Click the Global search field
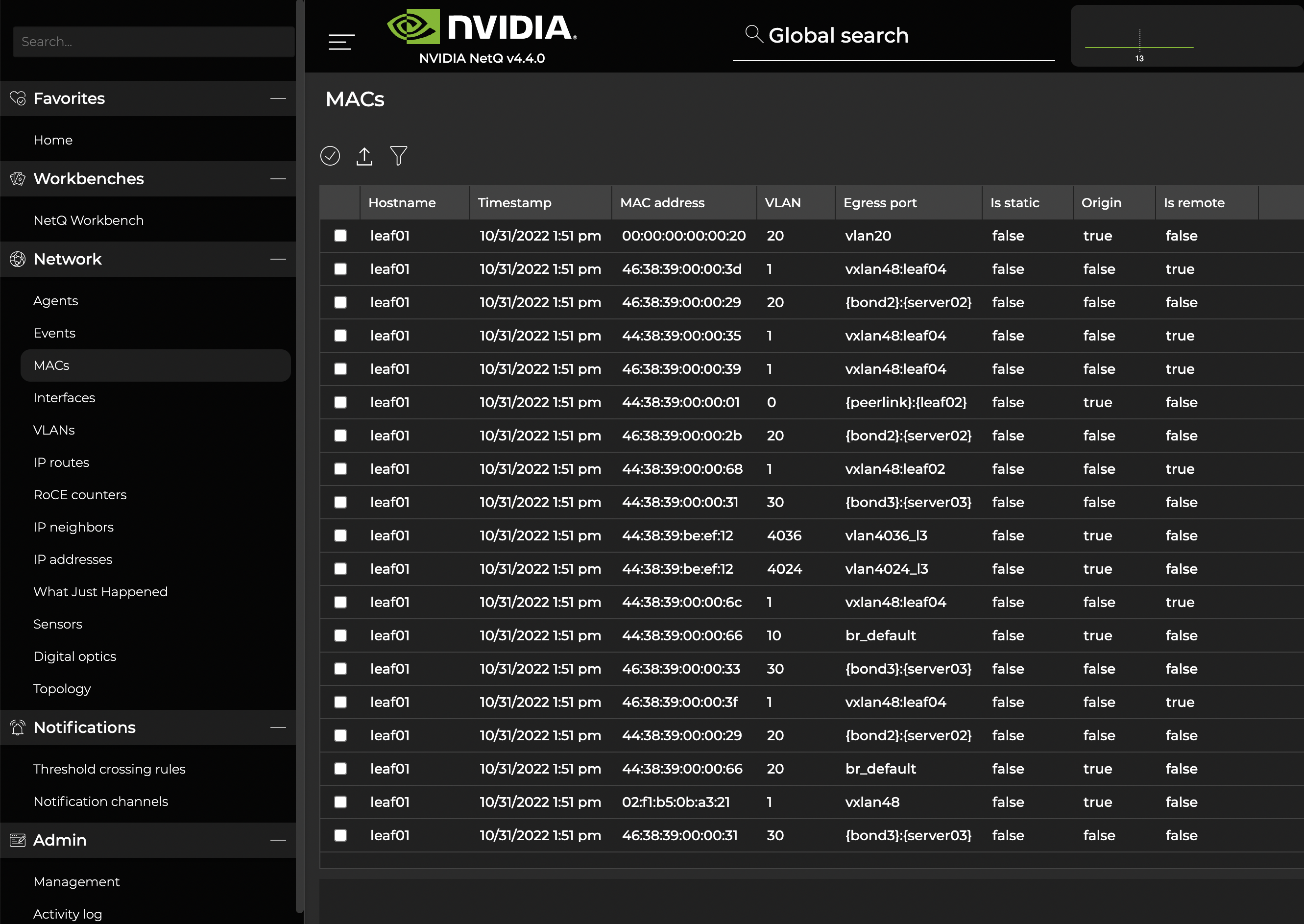 893,35
